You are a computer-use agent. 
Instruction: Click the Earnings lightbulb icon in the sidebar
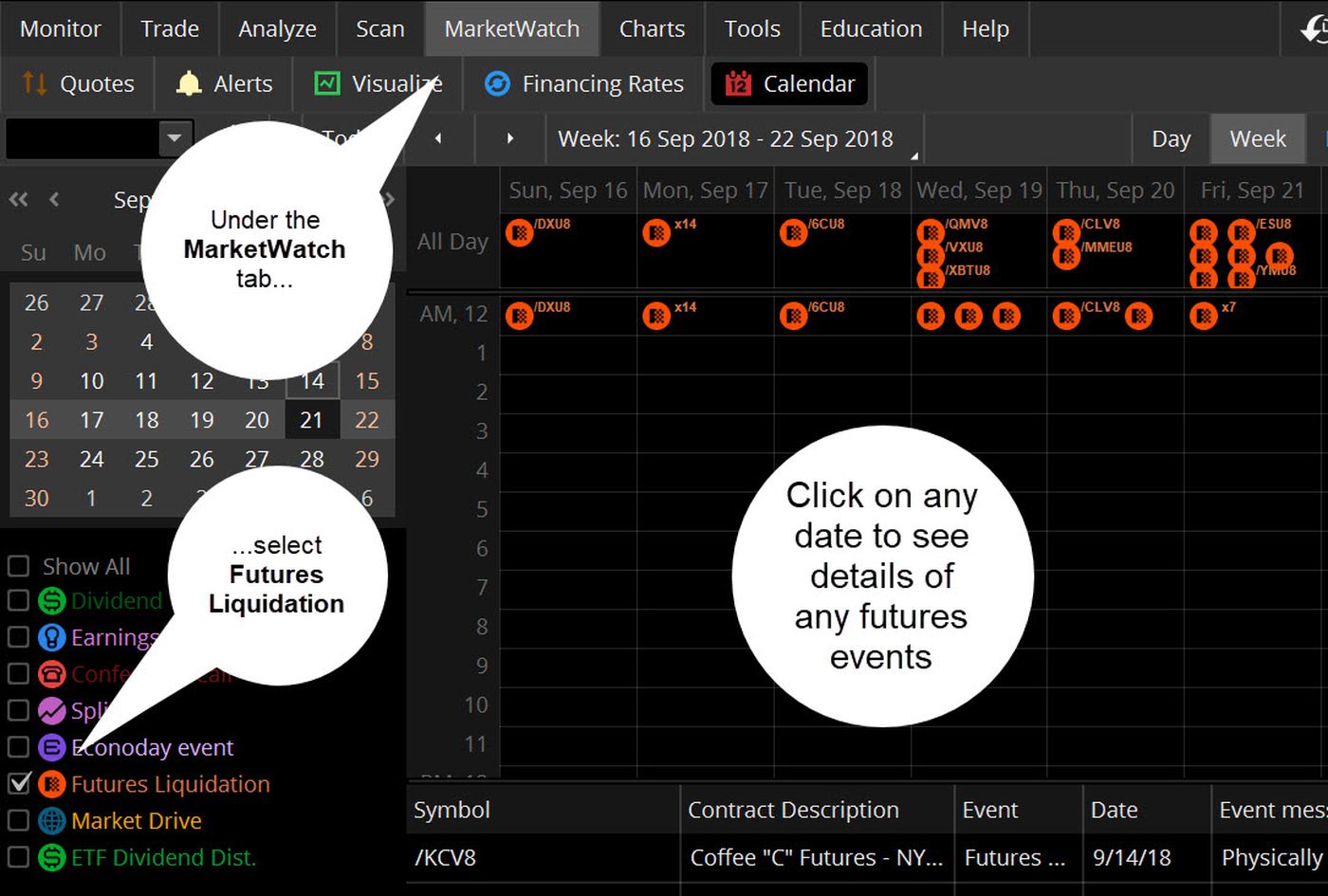pos(51,637)
